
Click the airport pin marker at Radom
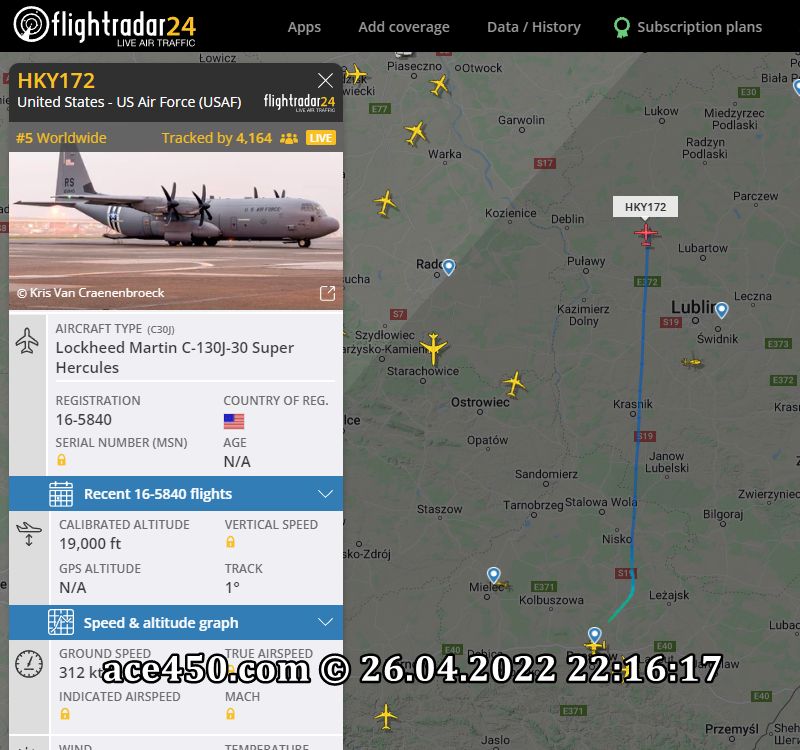[448, 267]
